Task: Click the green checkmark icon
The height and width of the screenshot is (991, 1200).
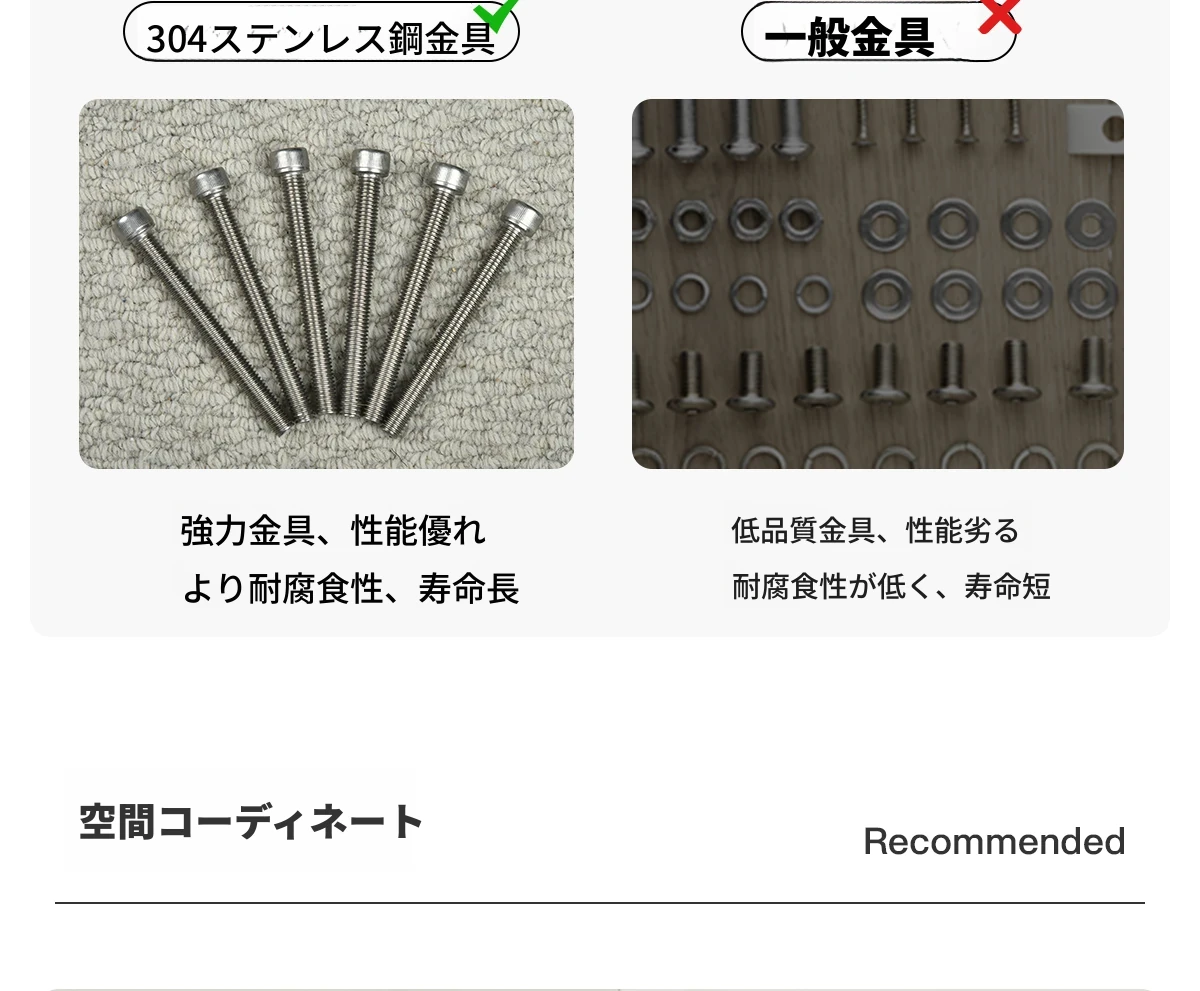Action: 496,14
